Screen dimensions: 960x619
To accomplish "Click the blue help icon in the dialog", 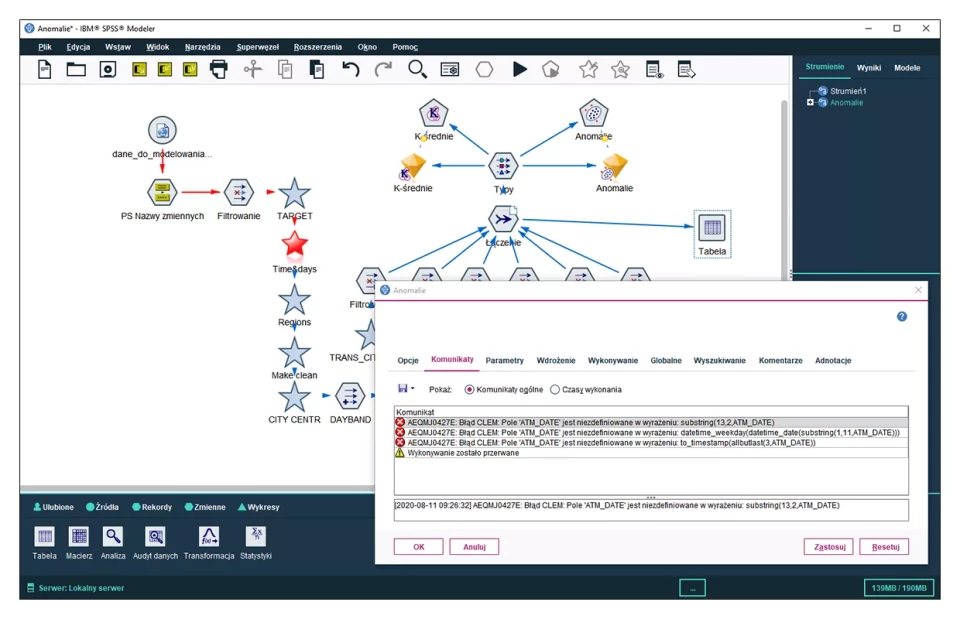I will pyautogui.click(x=901, y=316).
